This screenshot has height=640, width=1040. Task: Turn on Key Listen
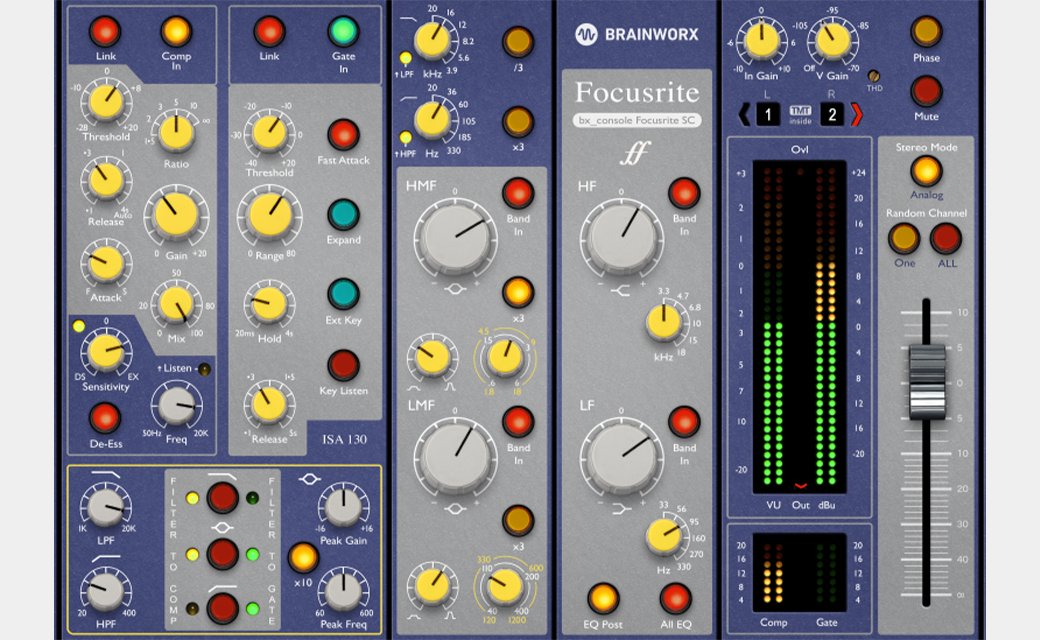pyautogui.click(x=343, y=365)
